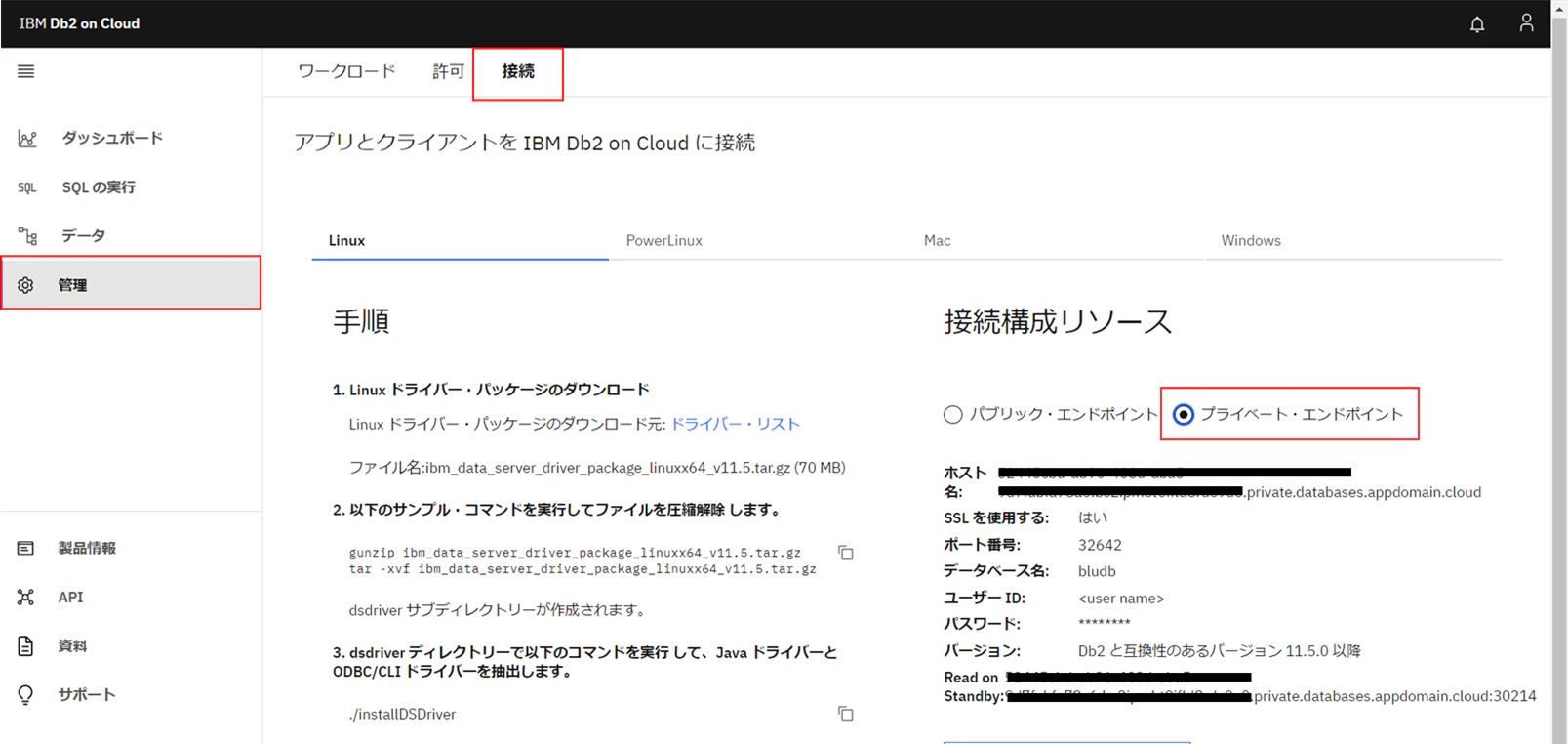The width and height of the screenshot is (1568, 744).
Task: Switch to the 許可 tab
Action: click(448, 71)
